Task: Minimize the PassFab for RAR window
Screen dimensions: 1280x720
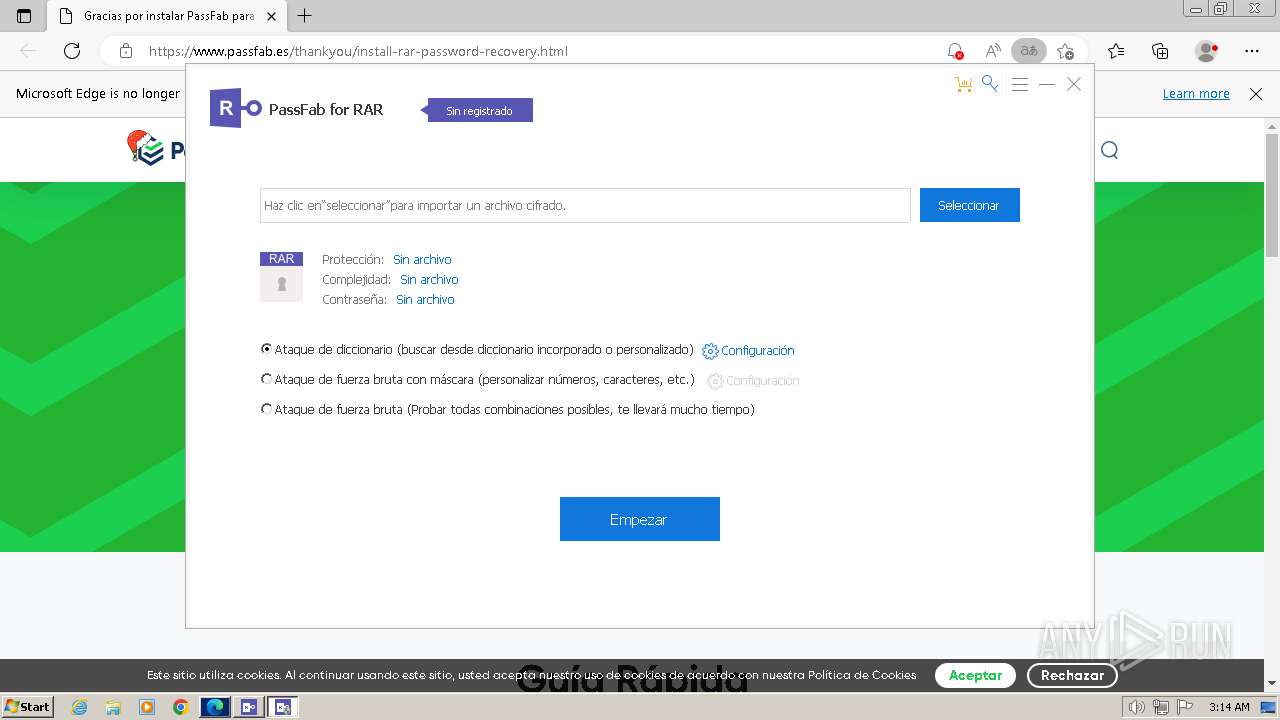Action: pyautogui.click(x=1047, y=85)
